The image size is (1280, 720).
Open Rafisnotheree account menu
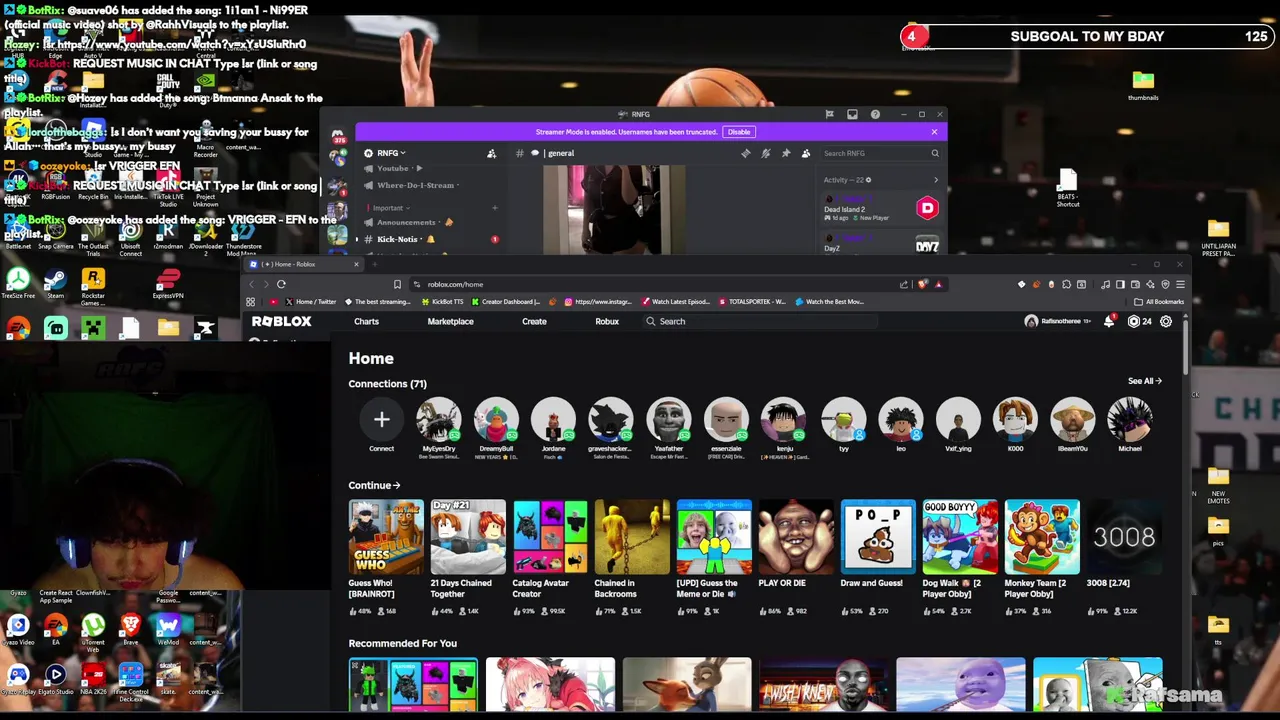click(1060, 321)
